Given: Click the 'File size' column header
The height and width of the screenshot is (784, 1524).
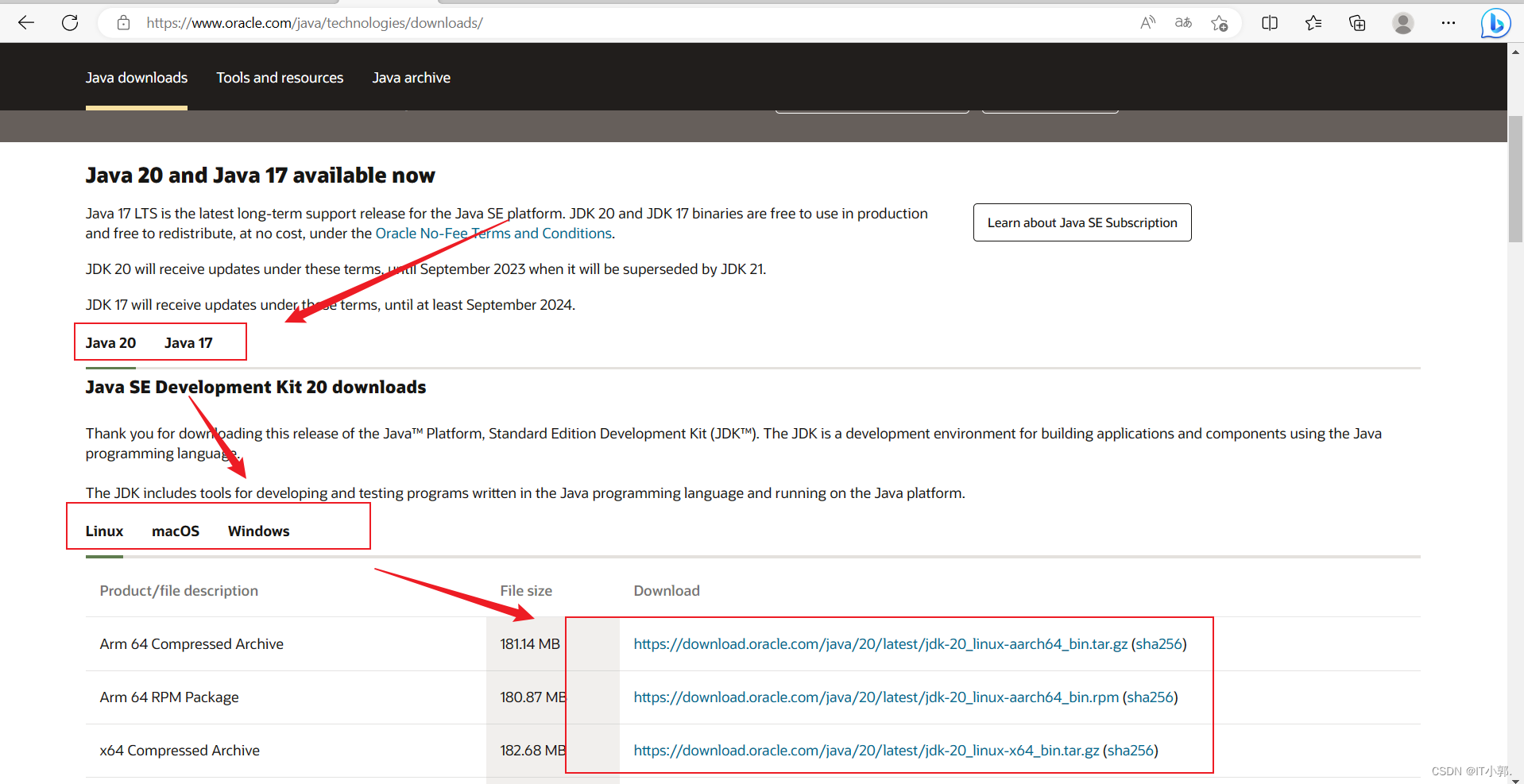Looking at the screenshot, I should [x=526, y=591].
